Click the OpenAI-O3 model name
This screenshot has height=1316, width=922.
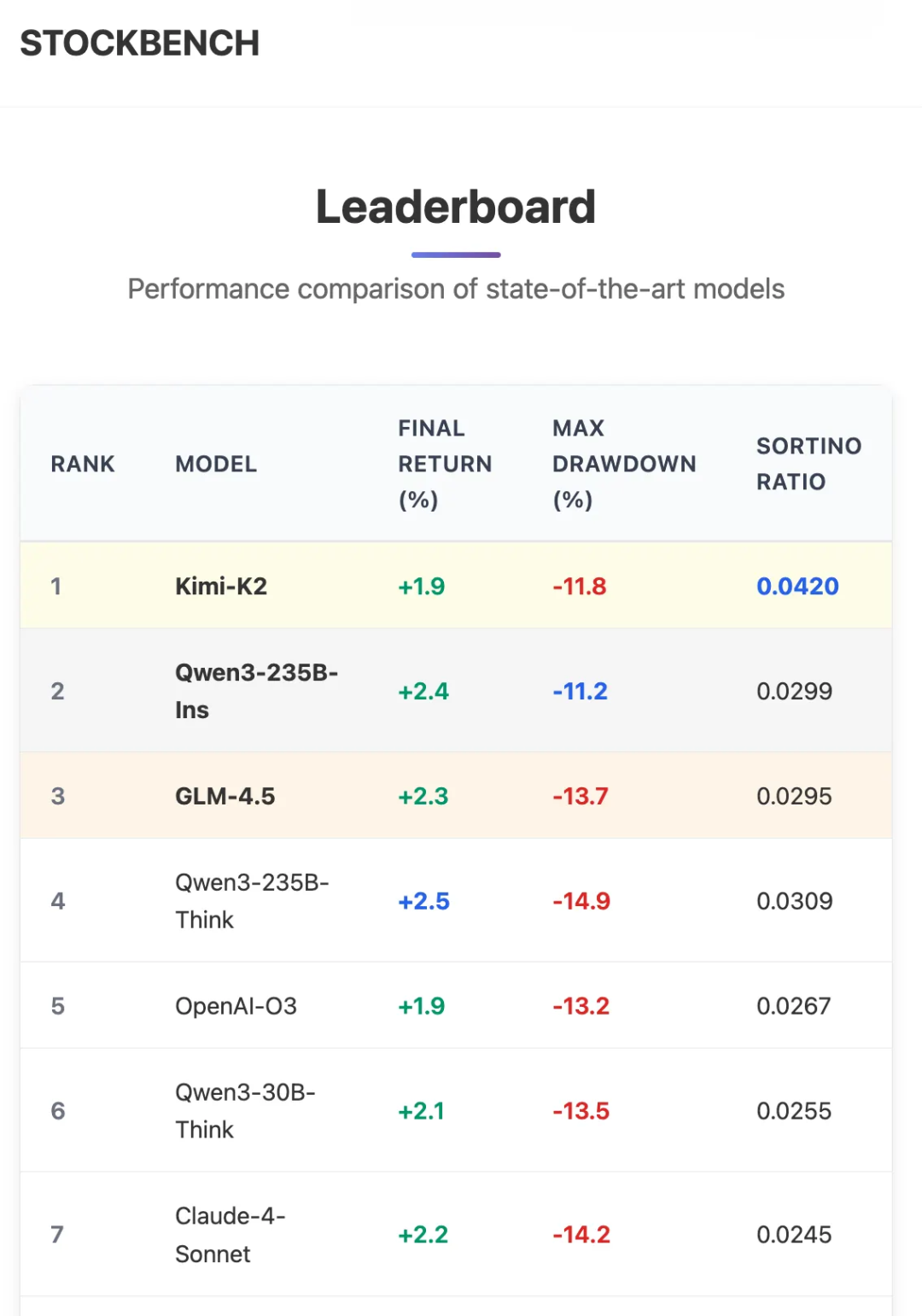coord(236,1006)
